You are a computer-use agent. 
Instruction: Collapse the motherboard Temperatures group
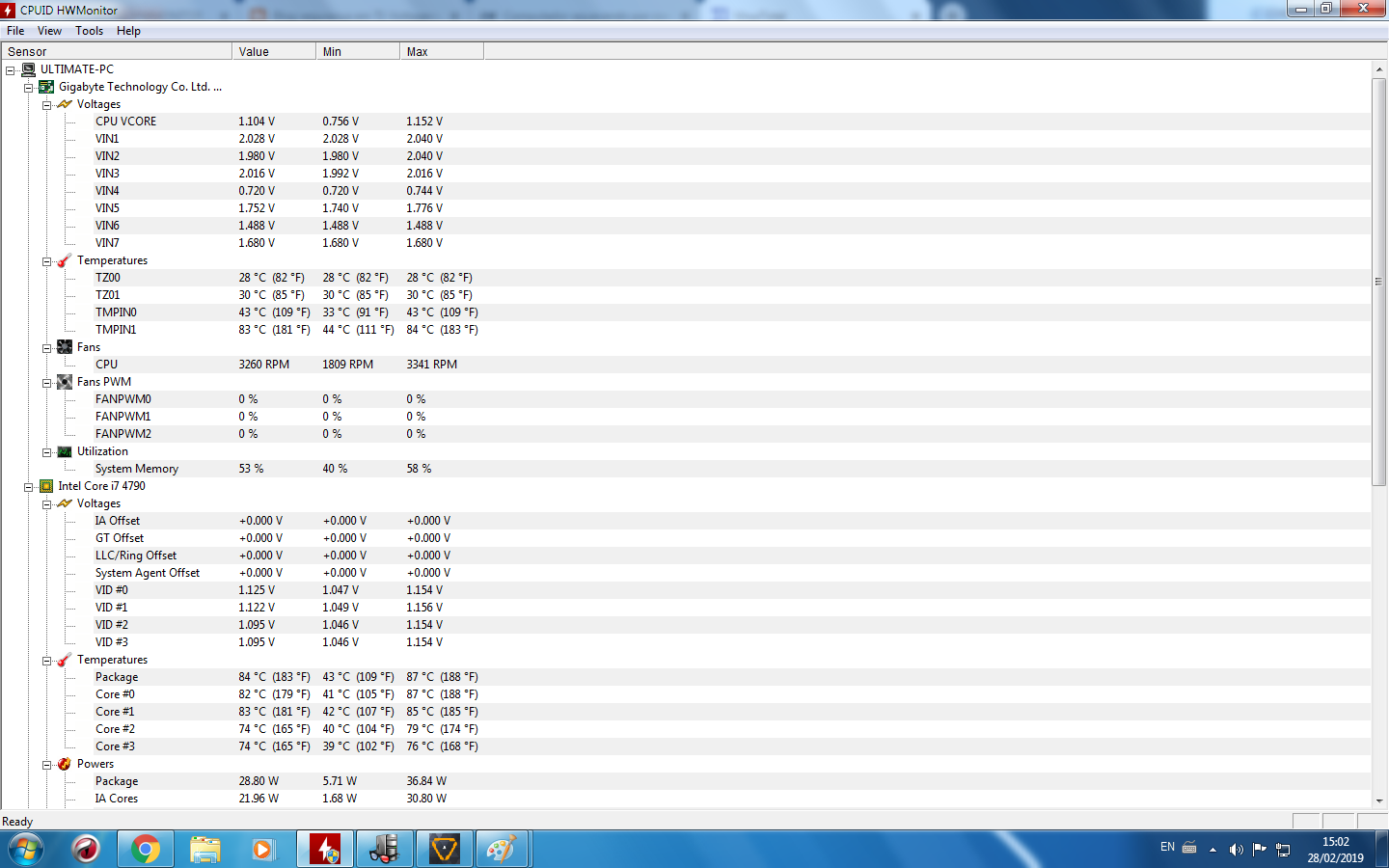pos(46,261)
